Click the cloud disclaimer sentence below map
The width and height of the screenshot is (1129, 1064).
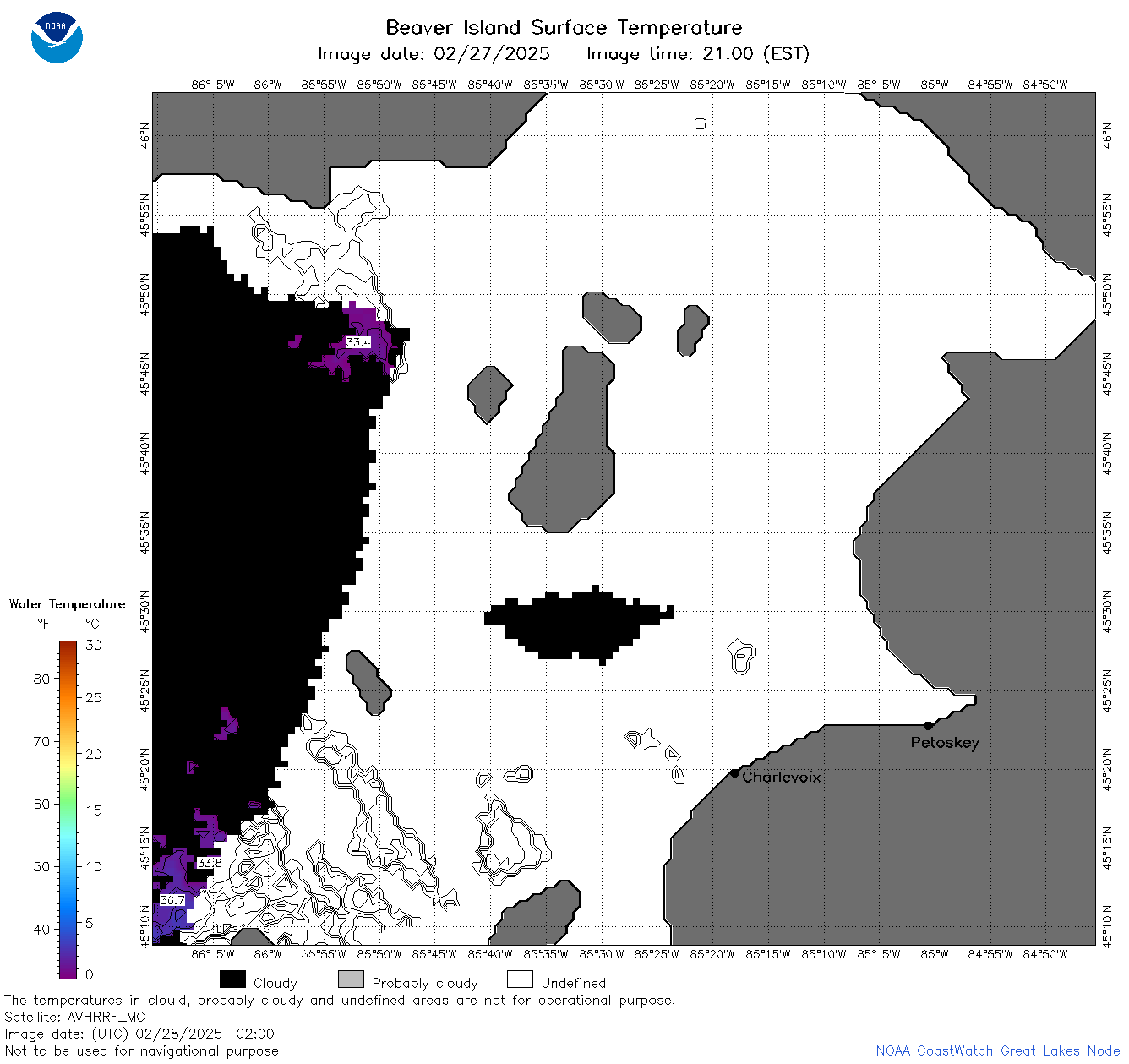coord(340,1000)
